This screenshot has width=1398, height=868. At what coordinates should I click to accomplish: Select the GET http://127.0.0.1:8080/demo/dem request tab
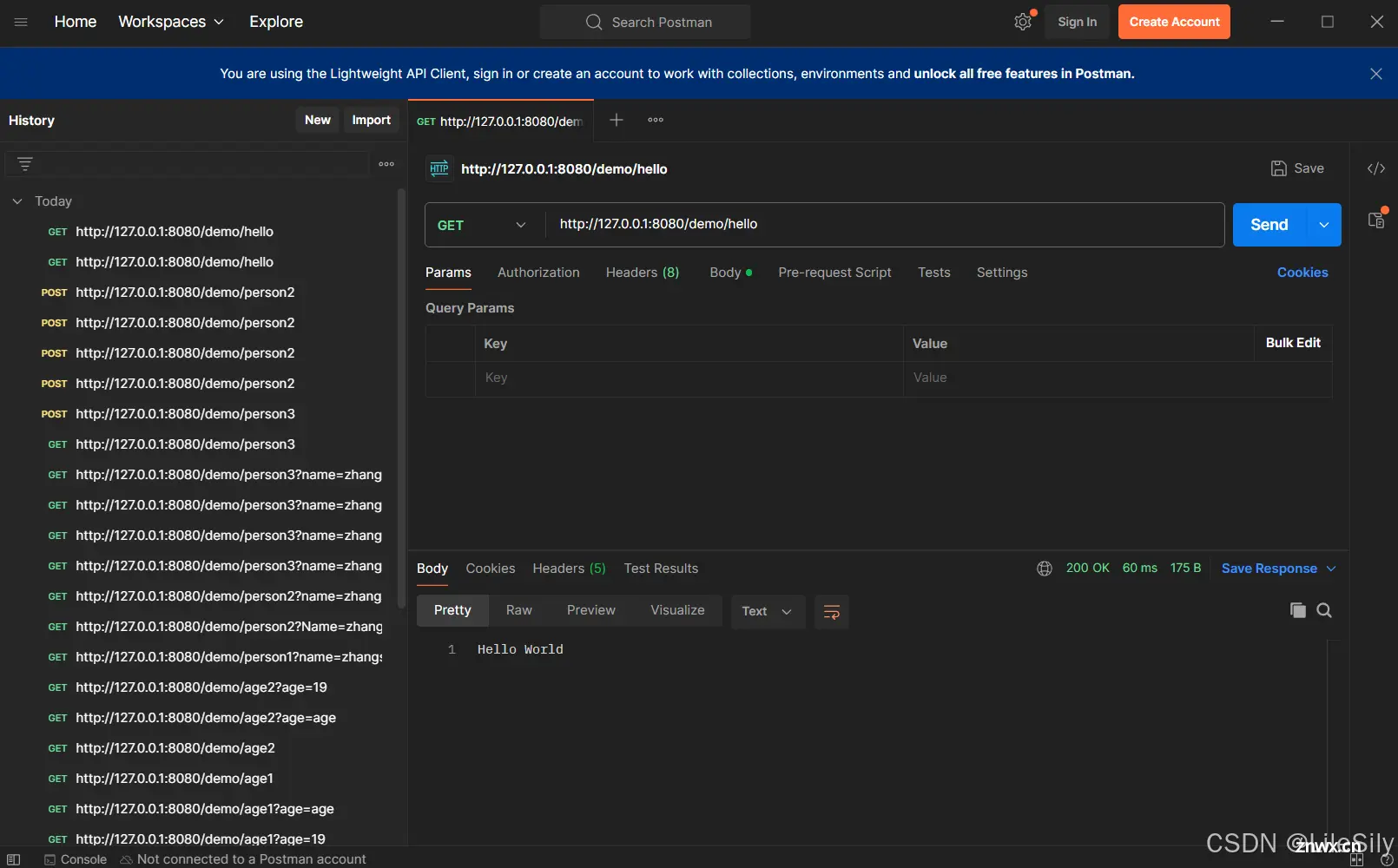(500, 122)
